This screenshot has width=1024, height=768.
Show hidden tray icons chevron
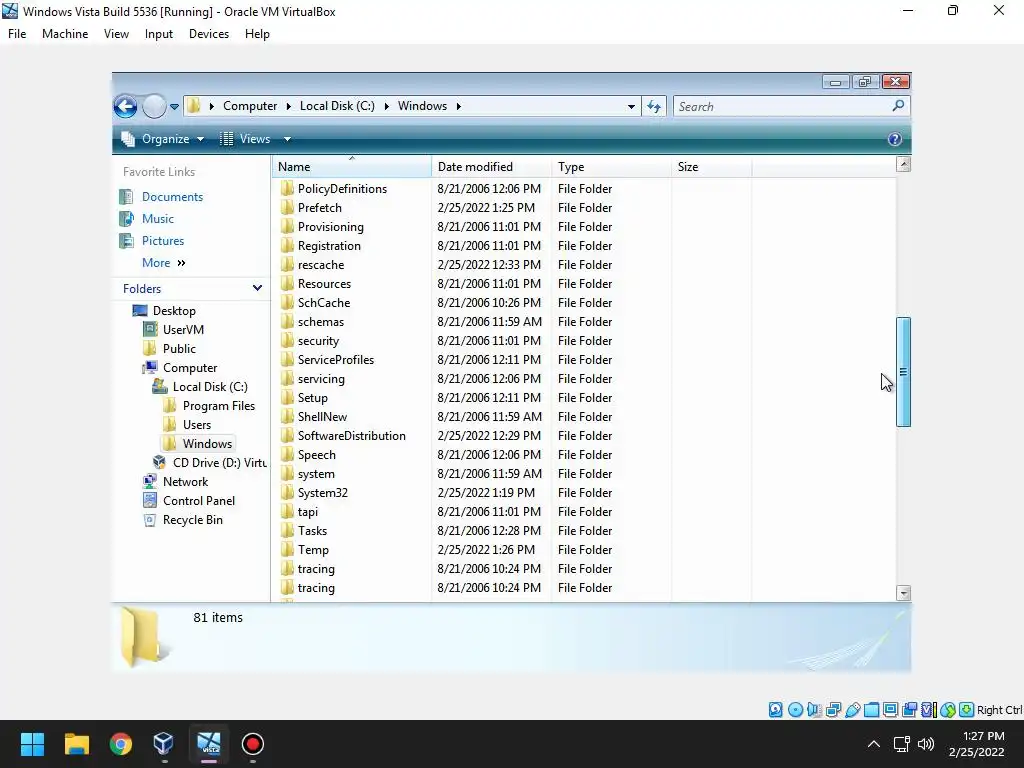coord(873,744)
